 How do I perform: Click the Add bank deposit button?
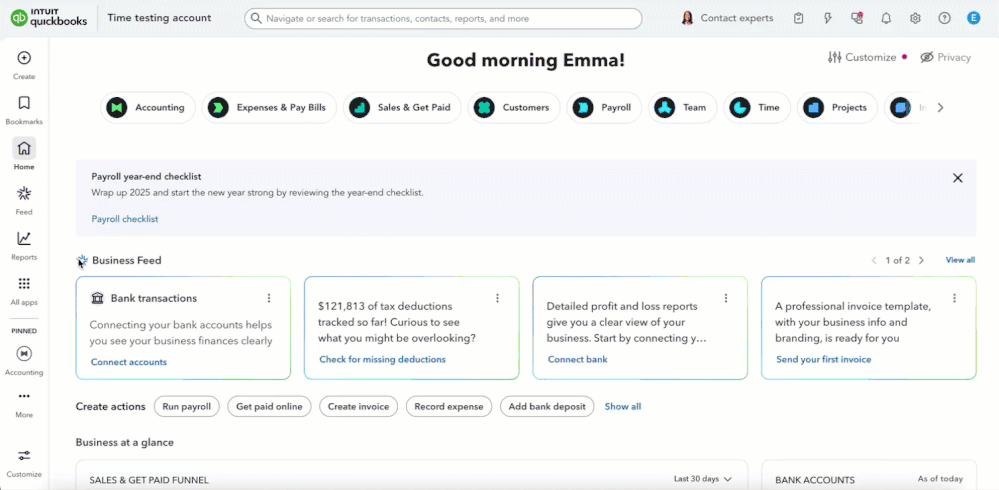[x=547, y=407]
